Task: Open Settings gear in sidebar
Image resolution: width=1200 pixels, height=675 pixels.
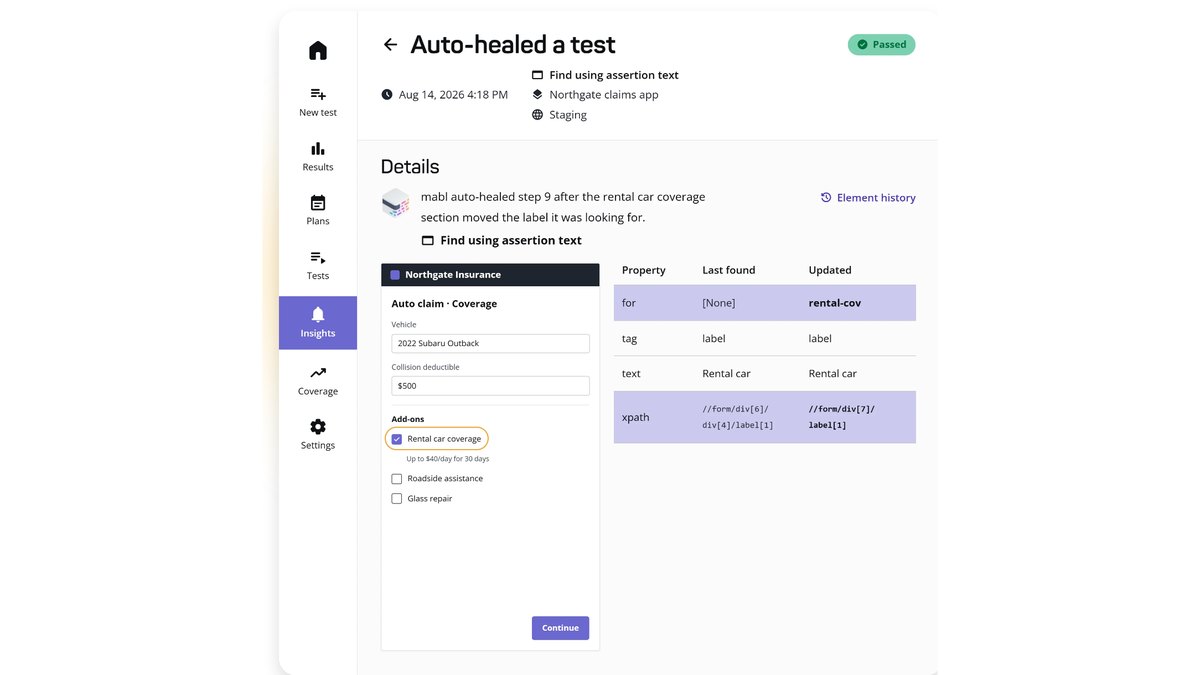Action: click(318, 434)
